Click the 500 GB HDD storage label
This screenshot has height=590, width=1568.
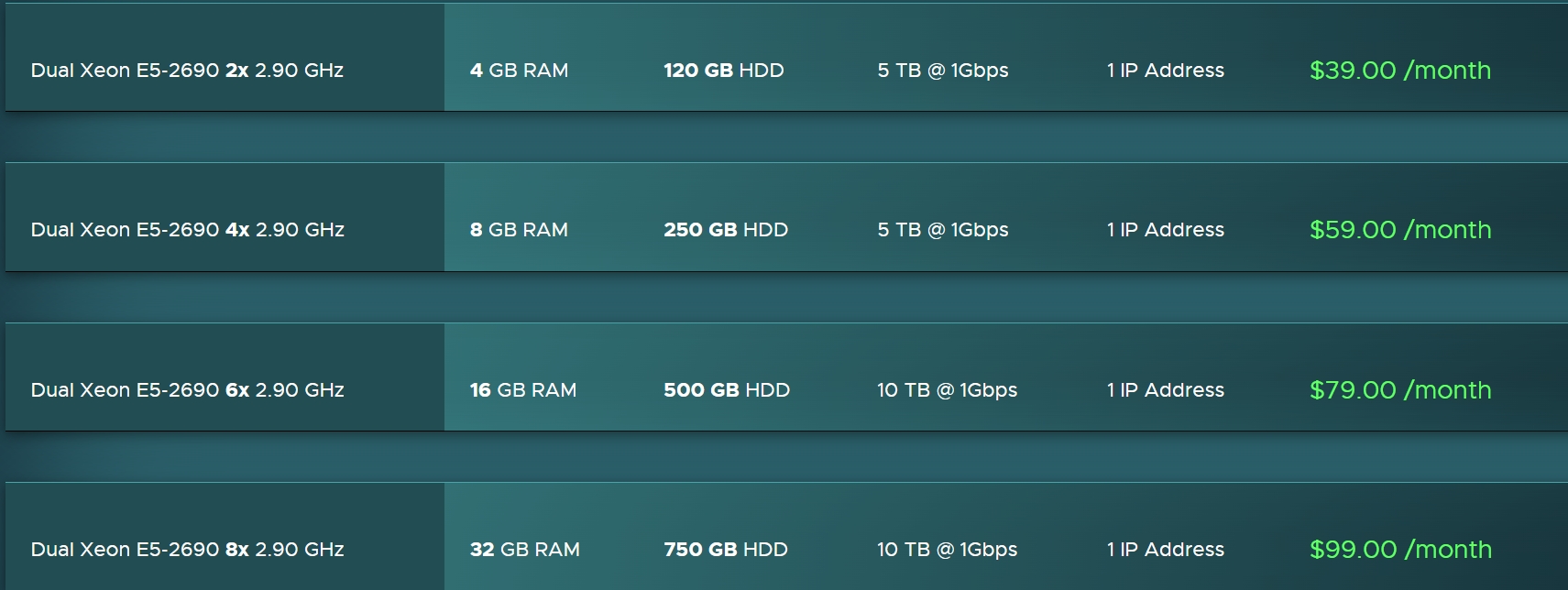726,390
